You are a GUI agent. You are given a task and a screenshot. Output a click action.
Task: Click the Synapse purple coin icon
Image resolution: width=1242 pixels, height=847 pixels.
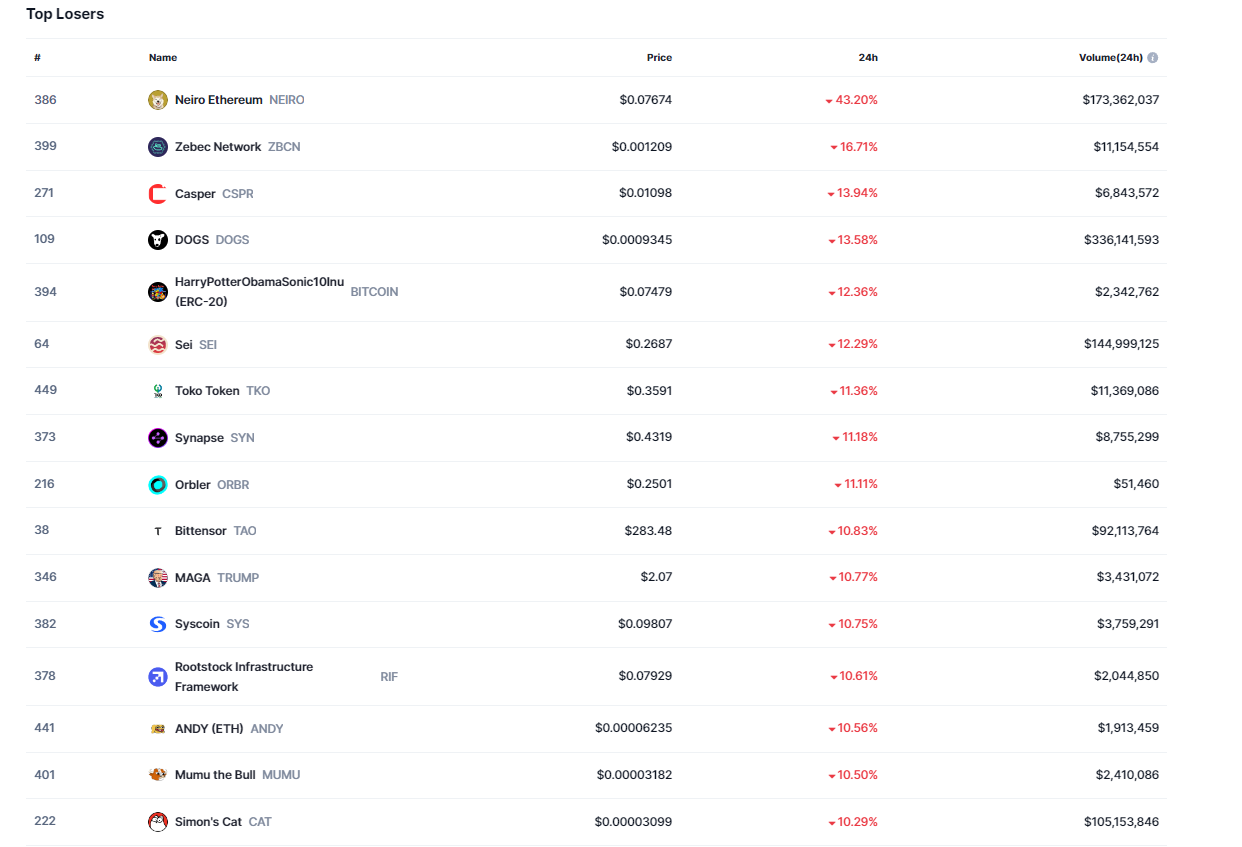click(x=157, y=438)
